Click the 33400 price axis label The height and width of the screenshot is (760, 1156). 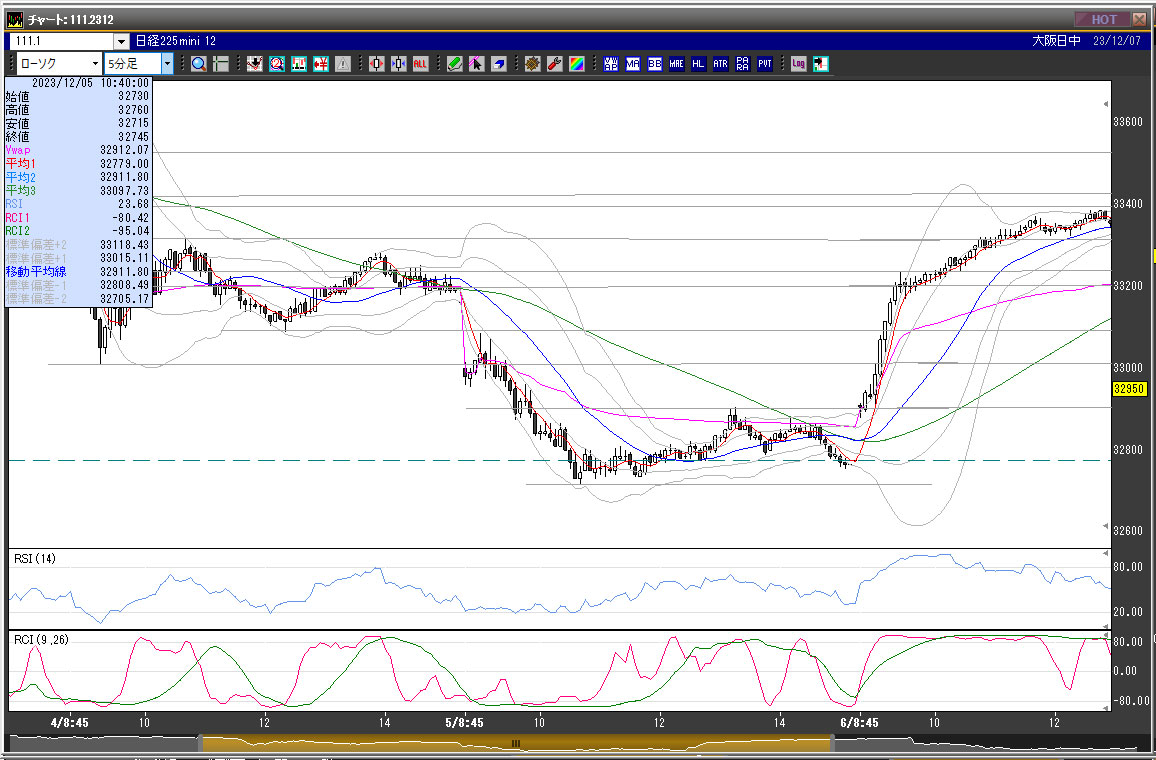1128,203
